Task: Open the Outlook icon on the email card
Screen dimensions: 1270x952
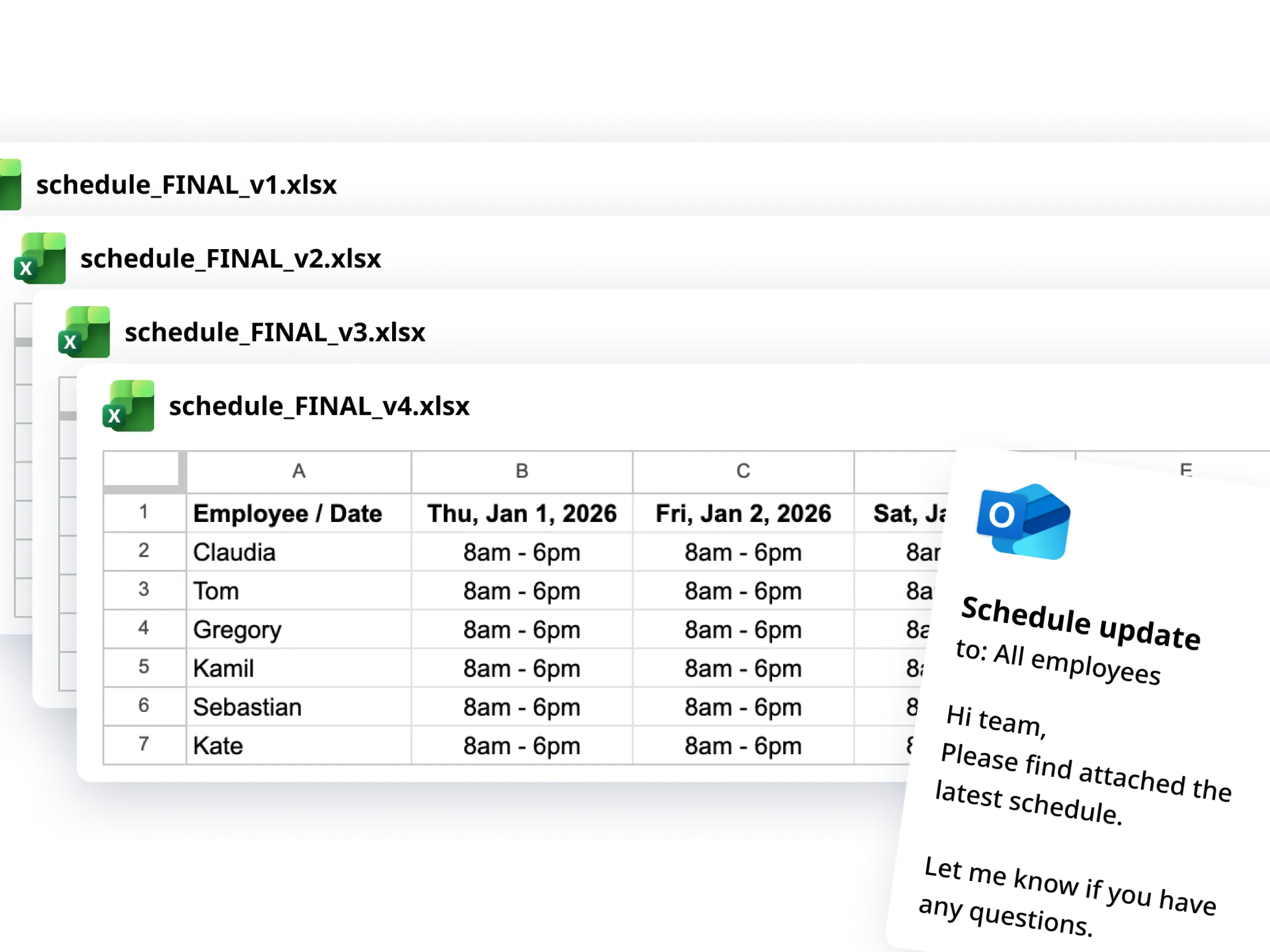Action: (x=1024, y=521)
